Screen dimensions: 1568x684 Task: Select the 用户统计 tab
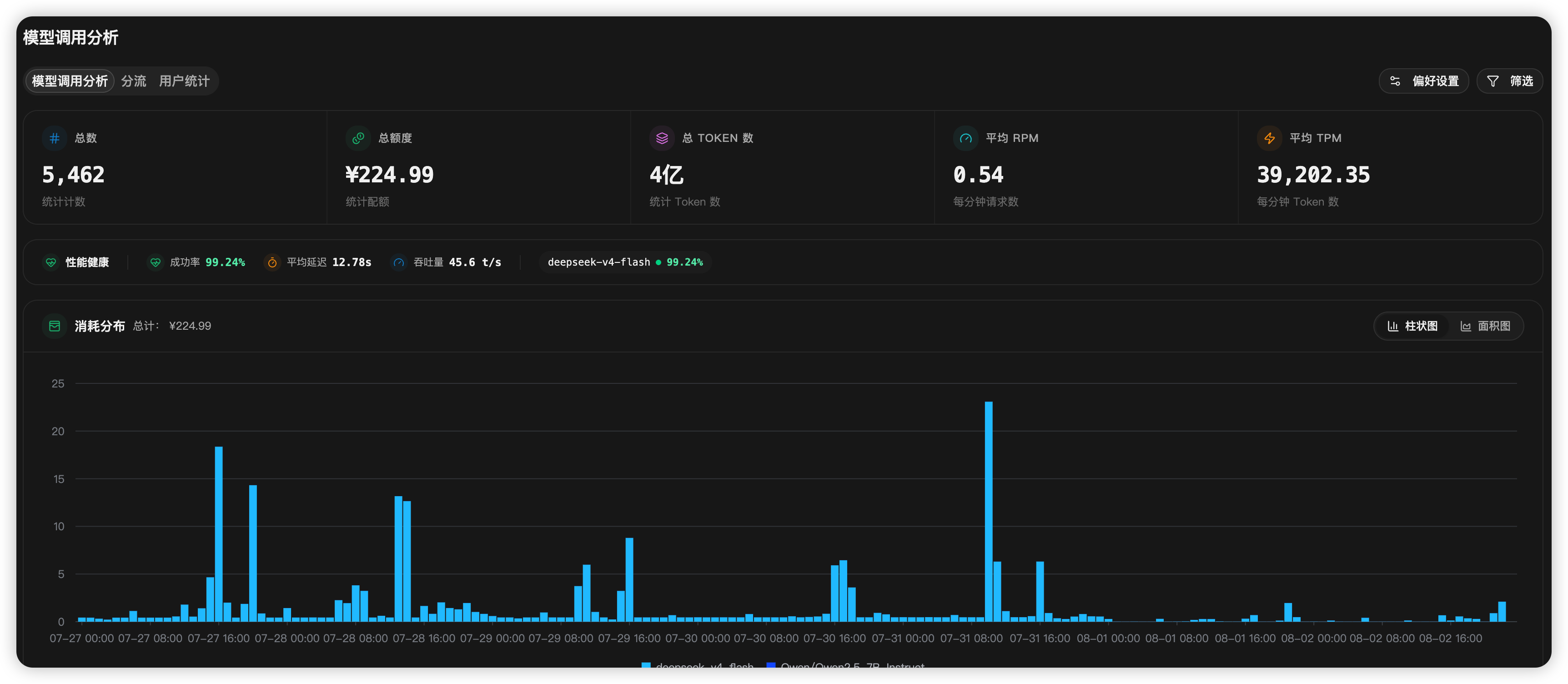184,81
